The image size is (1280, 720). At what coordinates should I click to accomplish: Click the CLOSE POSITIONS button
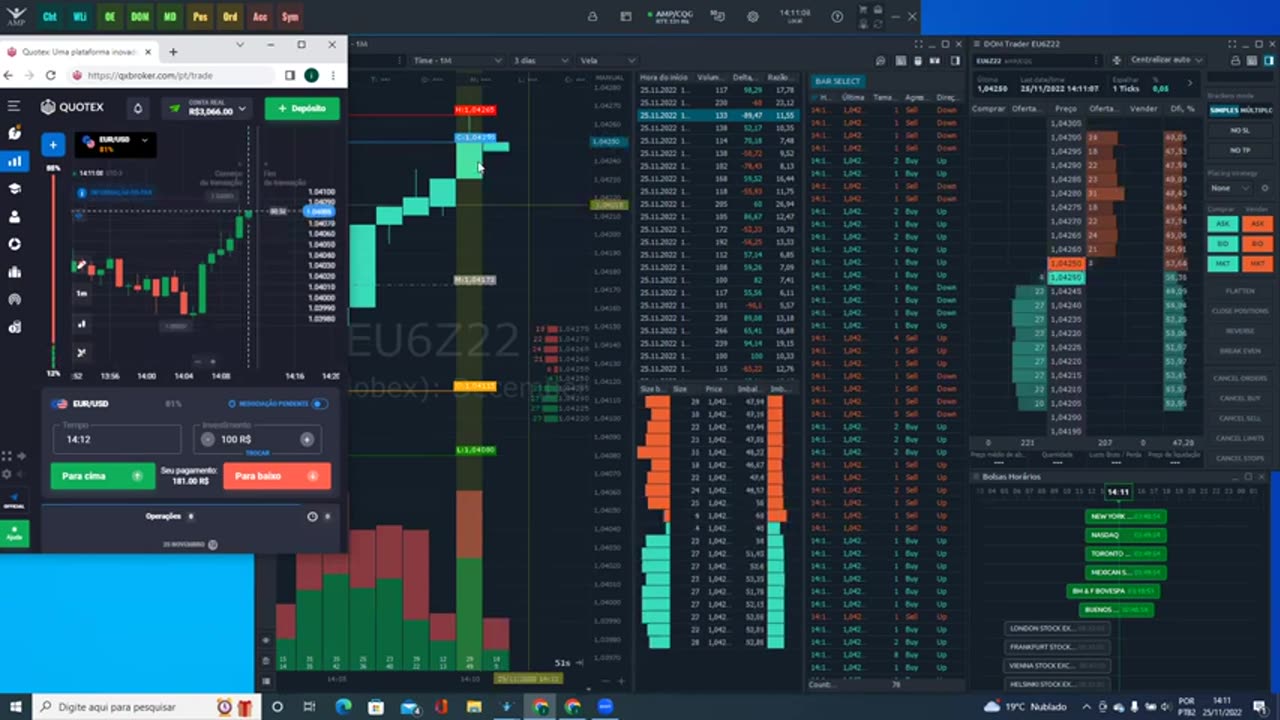(1240, 311)
